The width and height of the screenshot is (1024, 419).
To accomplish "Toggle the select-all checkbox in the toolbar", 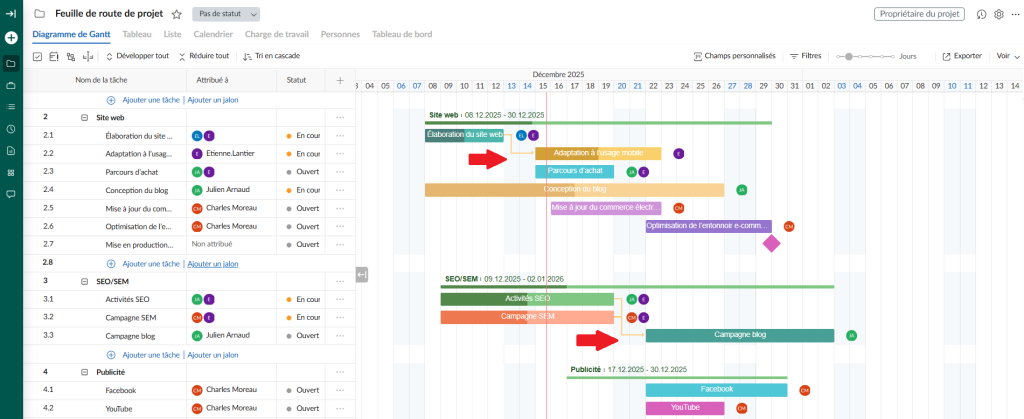I will click(x=38, y=56).
